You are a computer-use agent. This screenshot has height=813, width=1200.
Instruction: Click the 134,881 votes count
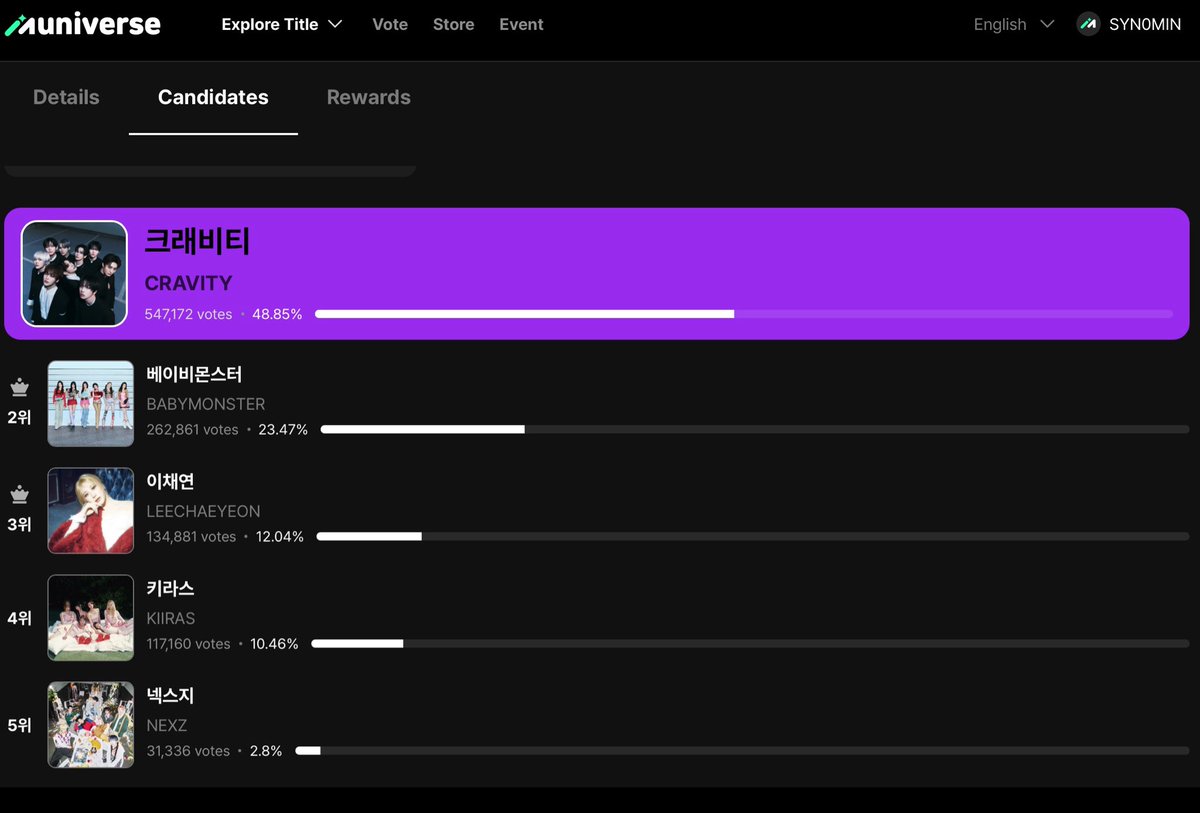[x=191, y=536]
